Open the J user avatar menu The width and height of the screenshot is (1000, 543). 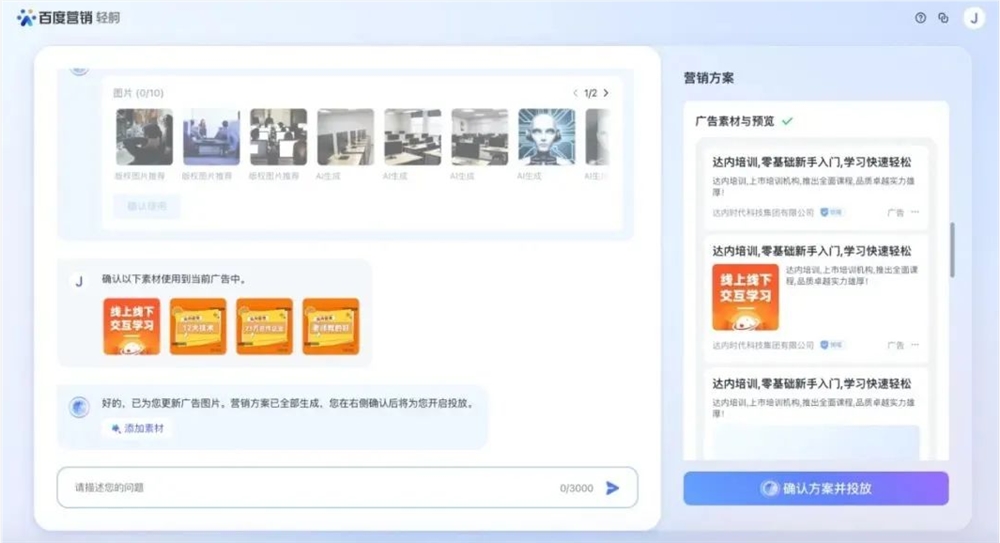(x=974, y=18)
